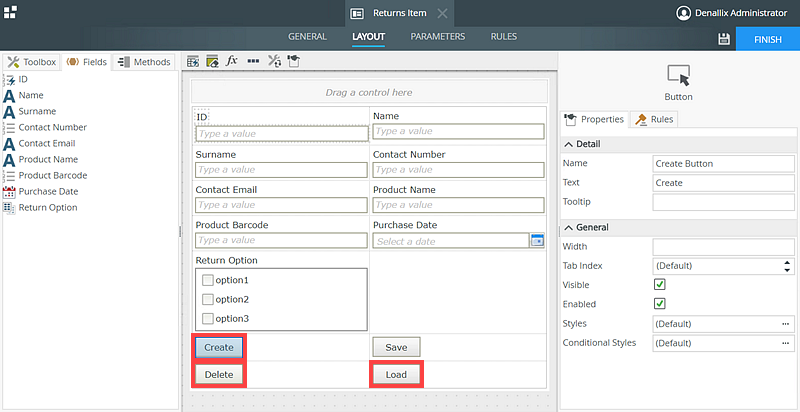Collapse the General properties section
This screenshot has width=800, height=412.
click(569, 227)
